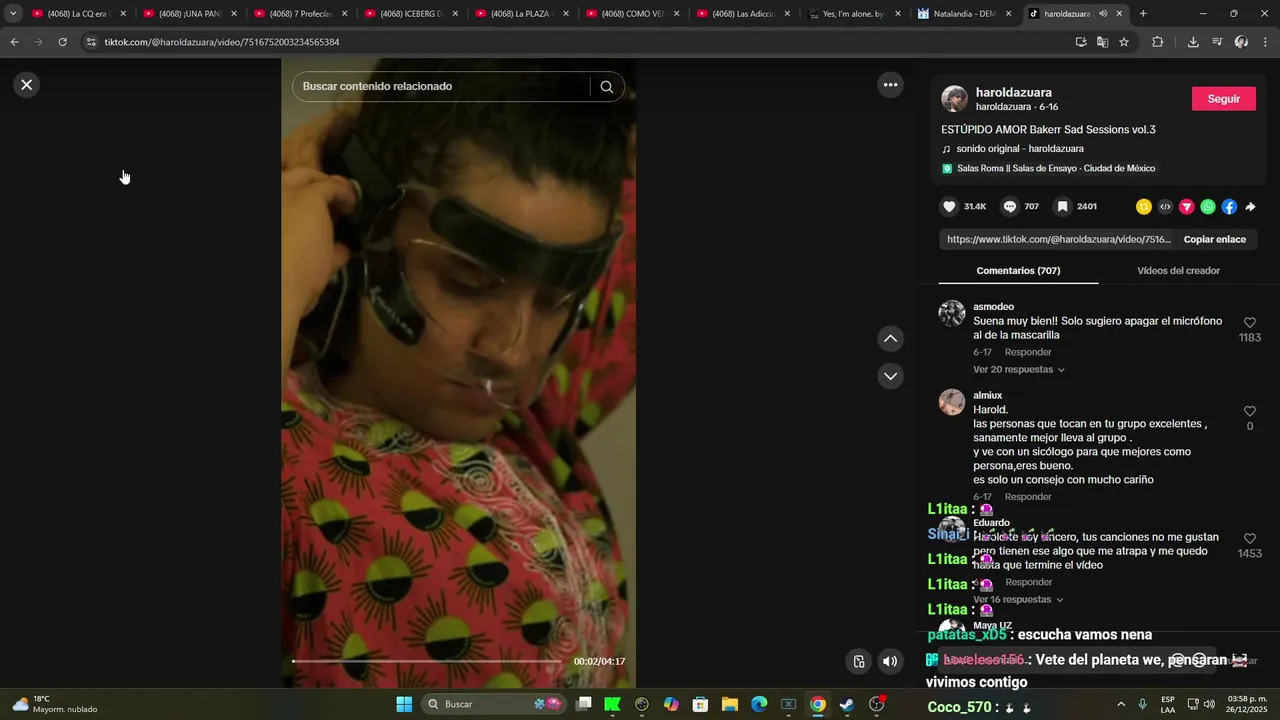Click Copiar enlace button

1215,240
